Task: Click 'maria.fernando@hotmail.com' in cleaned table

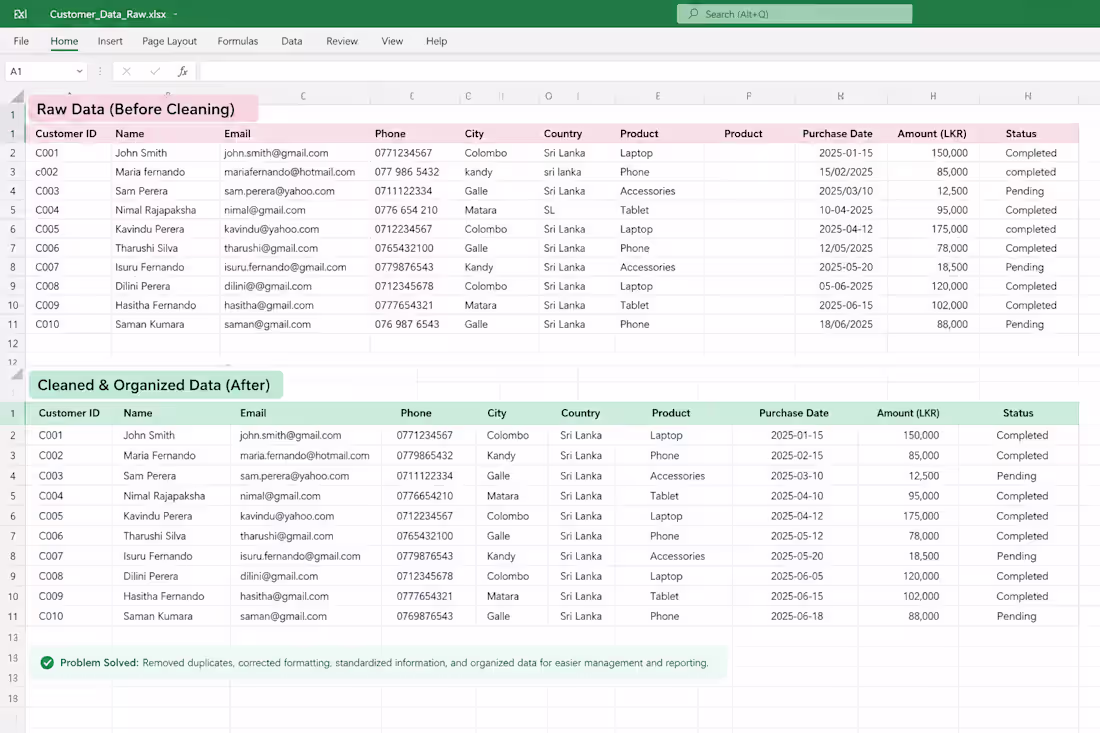Action: click(x=304, y=455)
